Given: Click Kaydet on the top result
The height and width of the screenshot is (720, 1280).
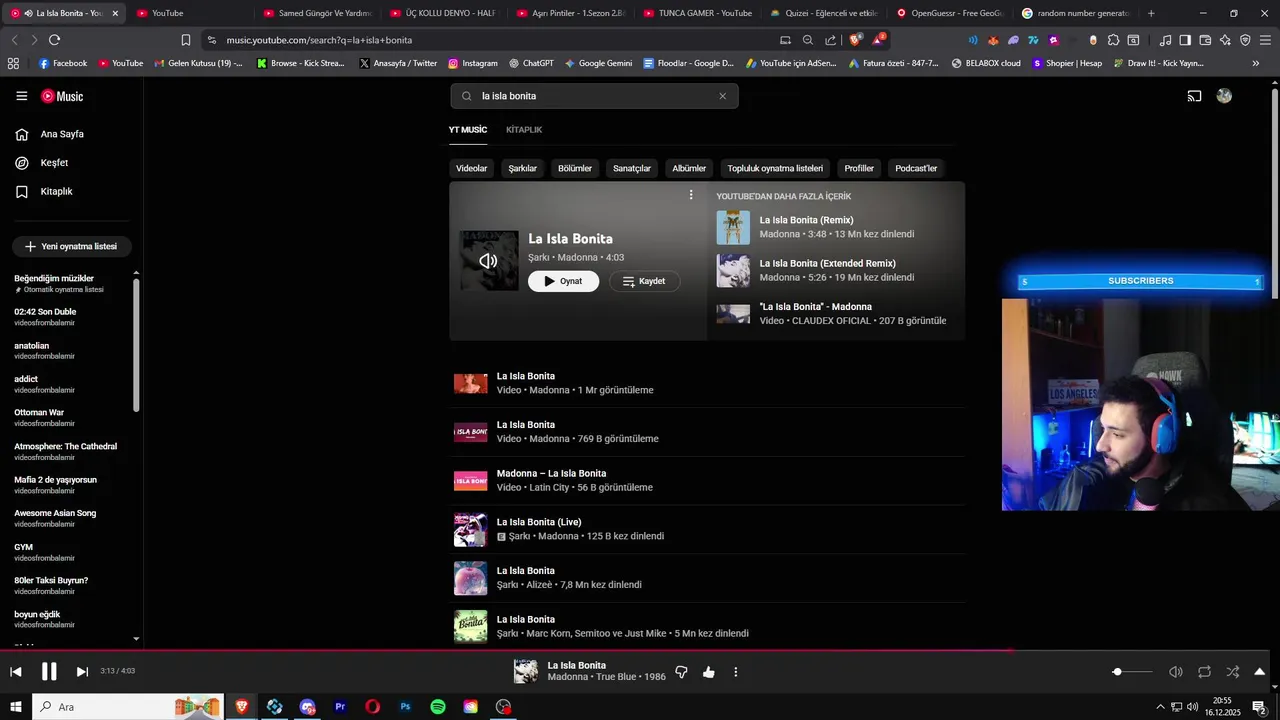Looking at the screenshot, I should click(x=644, y=281).
